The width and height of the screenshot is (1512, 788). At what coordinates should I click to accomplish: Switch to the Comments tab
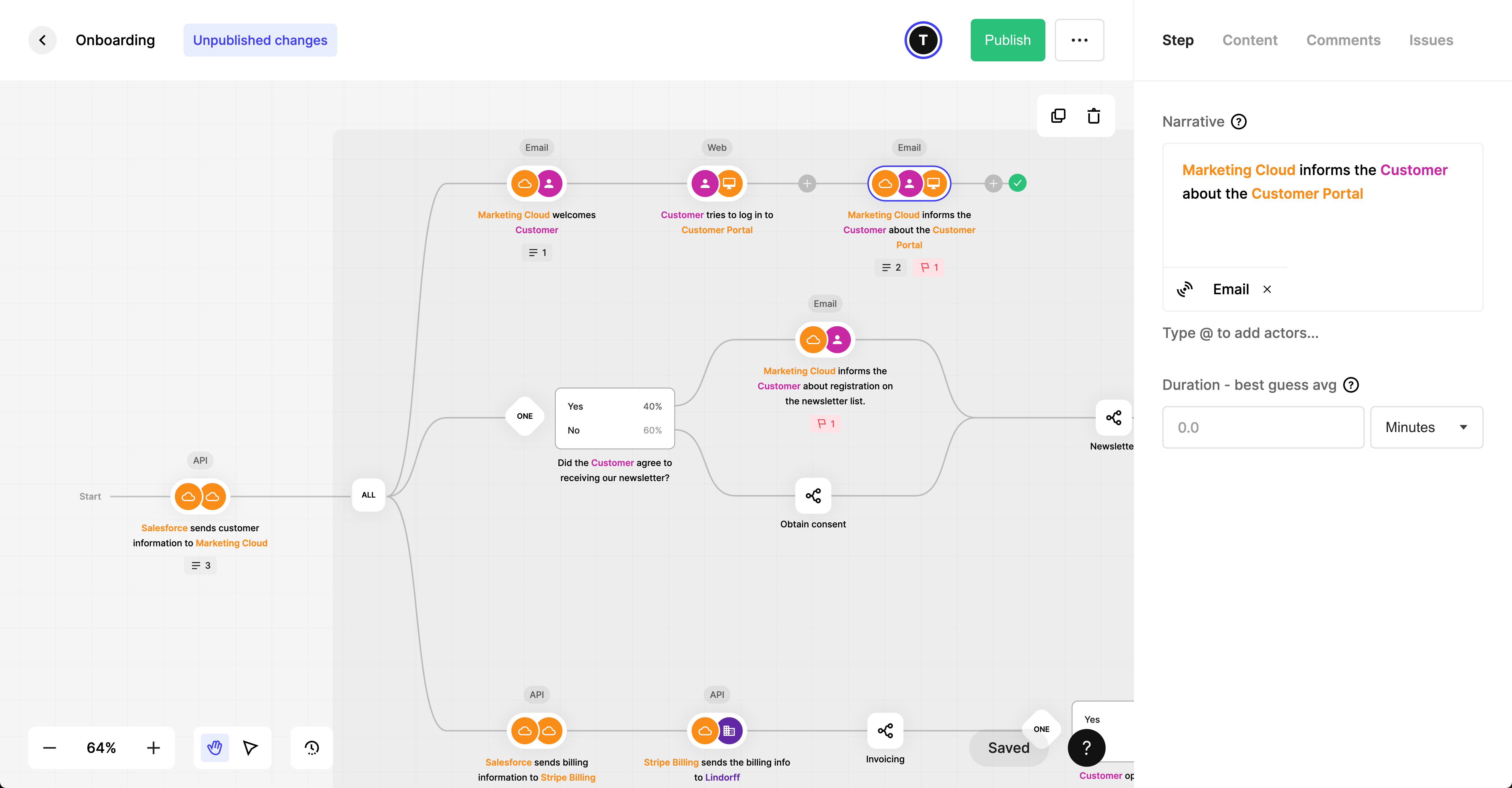click(x=1344, y=40)
